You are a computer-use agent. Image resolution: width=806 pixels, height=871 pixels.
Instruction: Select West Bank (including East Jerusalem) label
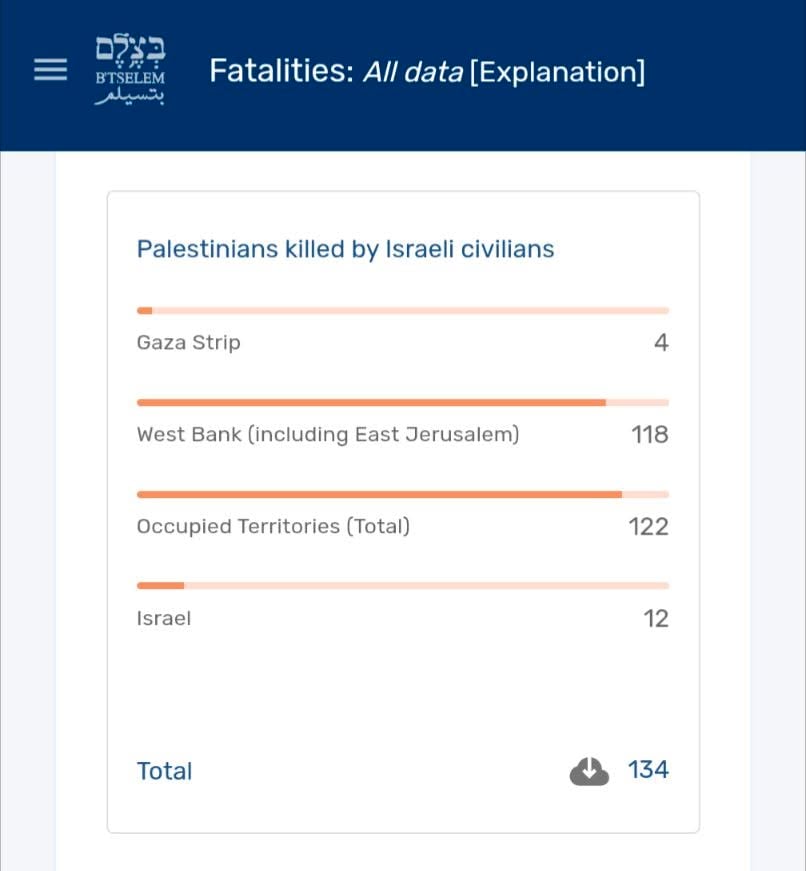point(328,434)
